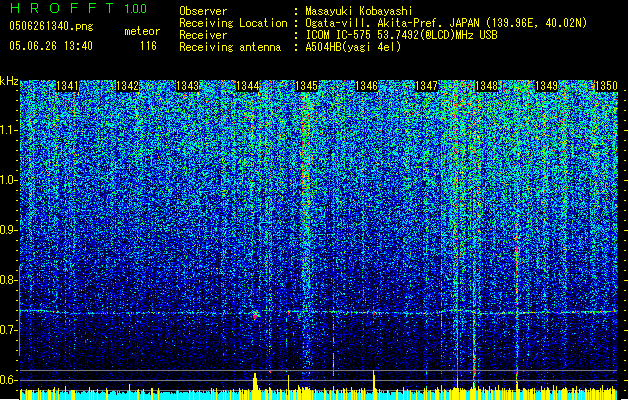Click the 0.8 frequency axis label

tap(8, 280)
